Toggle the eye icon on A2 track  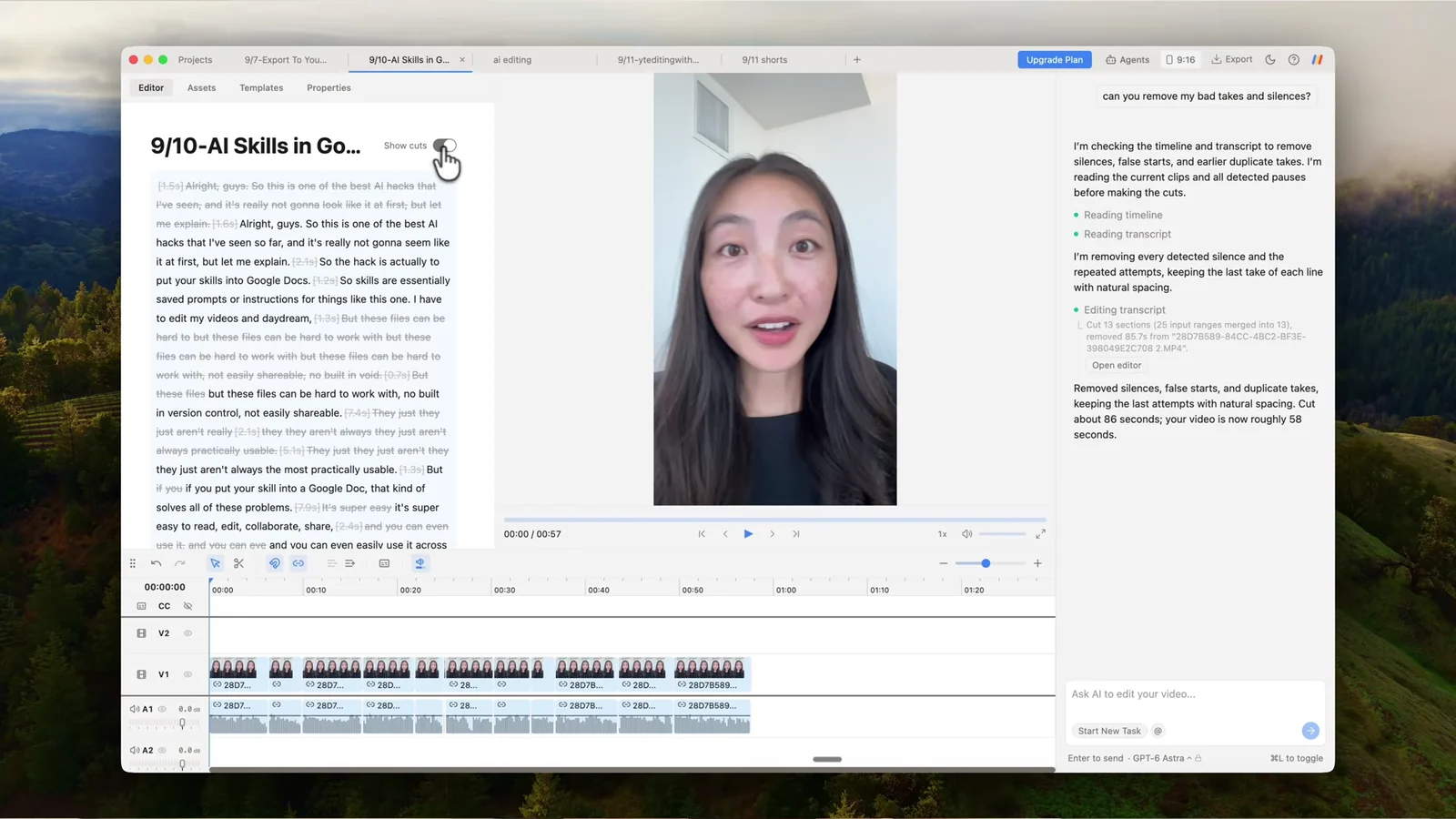(163, 751)
